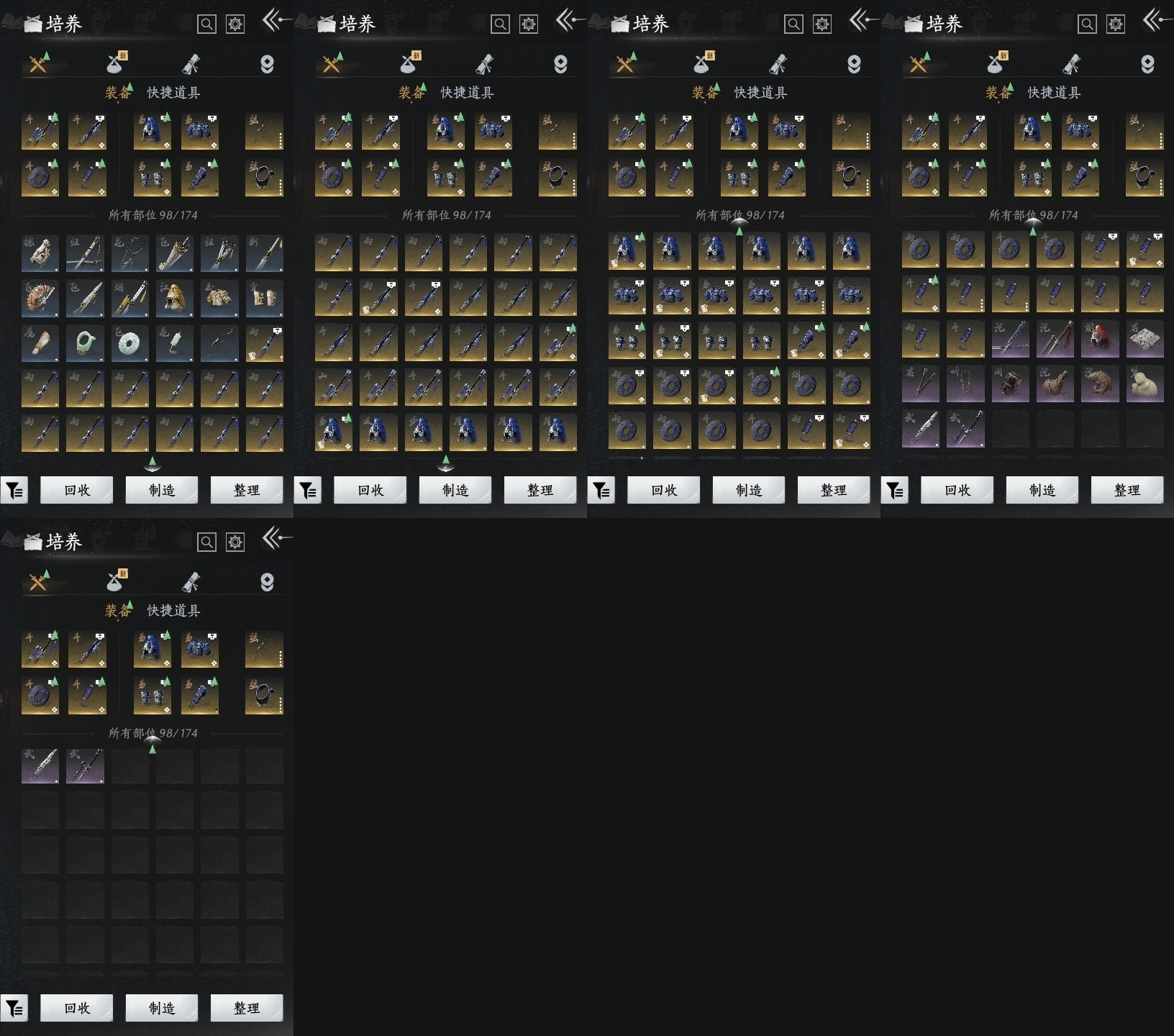Open gear settings in the mostly empty panel
The width and height of the screenshot is (1174, 1036).
[x=235, y=542]
